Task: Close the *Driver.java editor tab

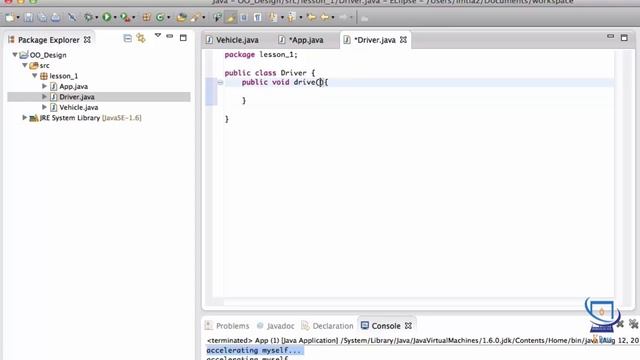Action: pyautogui.click(x=403, y=40)
